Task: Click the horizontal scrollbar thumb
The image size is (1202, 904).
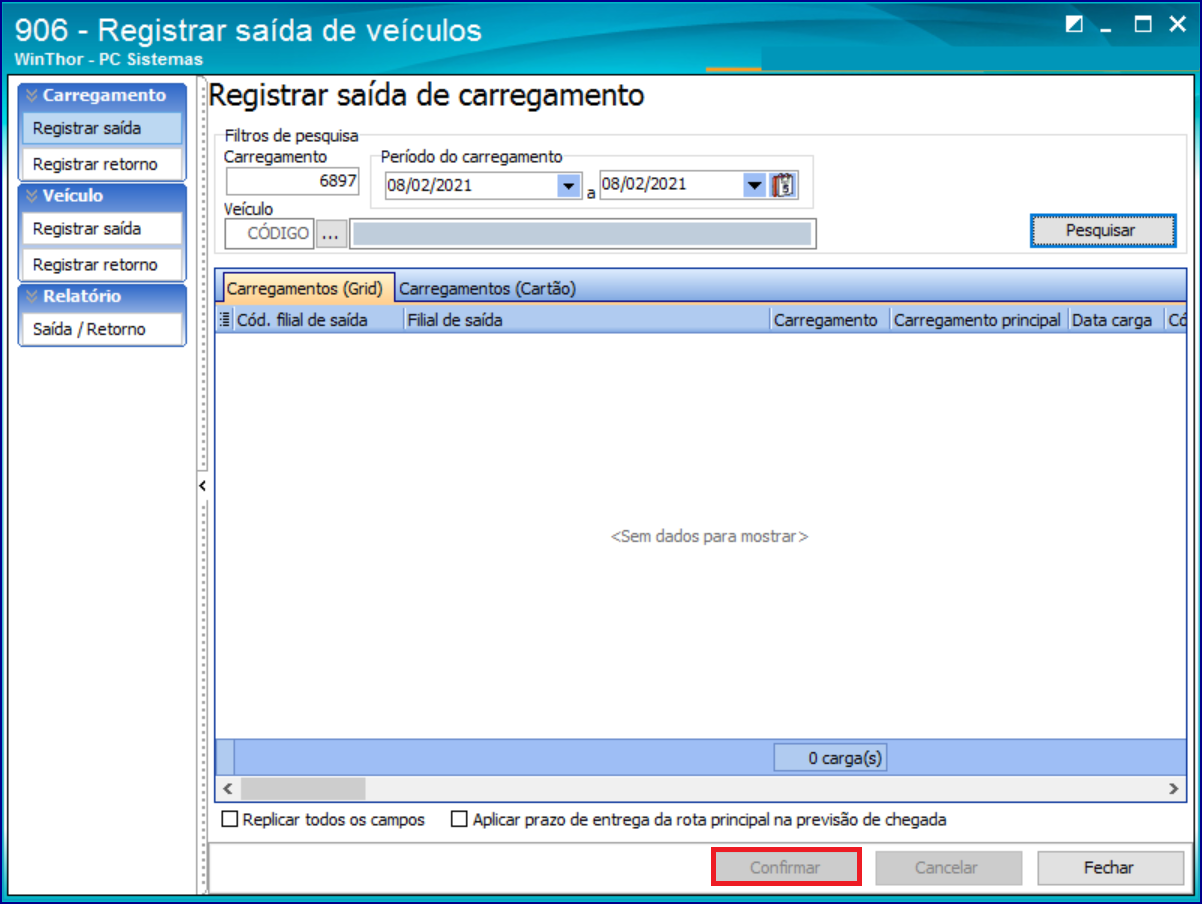Action: [303, 789]
